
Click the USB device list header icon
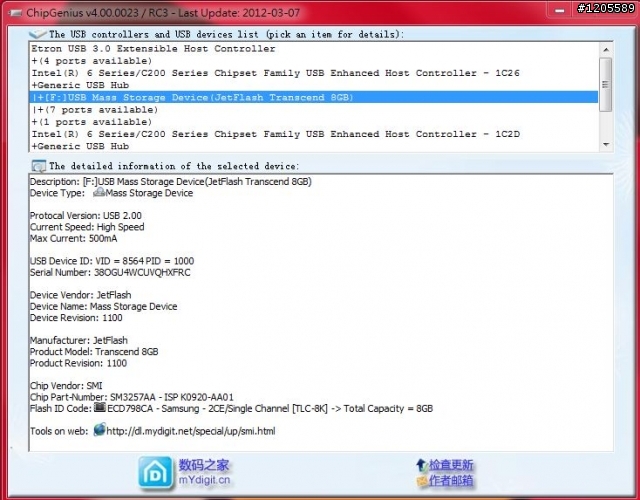tap(38, 34)
